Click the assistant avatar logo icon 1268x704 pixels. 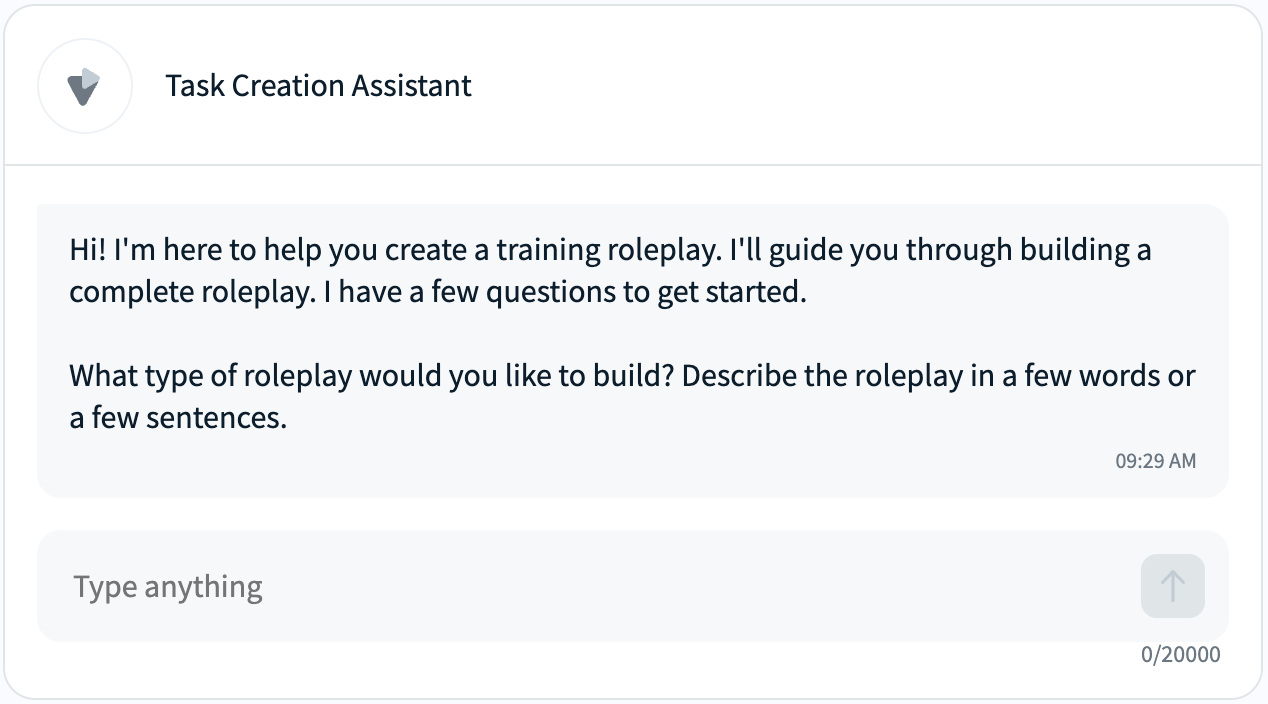tap(85, 86)
